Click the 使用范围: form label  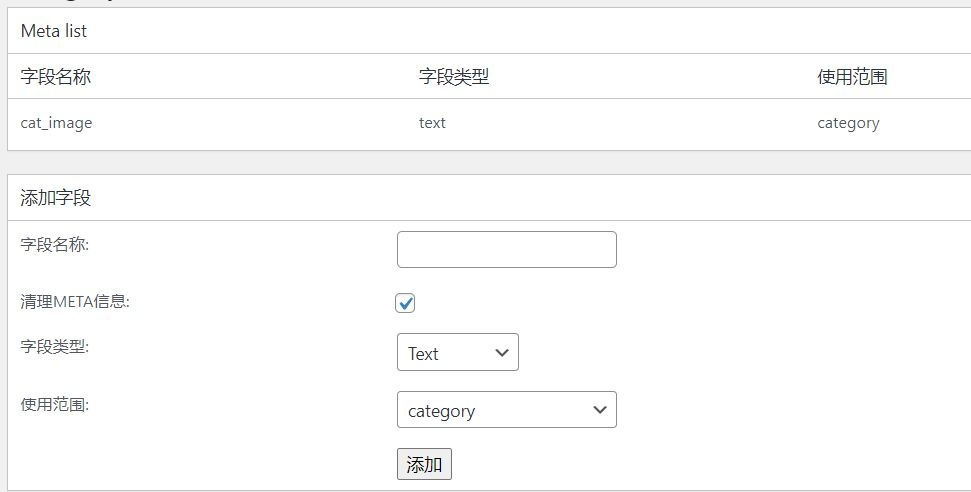point(55,405)
